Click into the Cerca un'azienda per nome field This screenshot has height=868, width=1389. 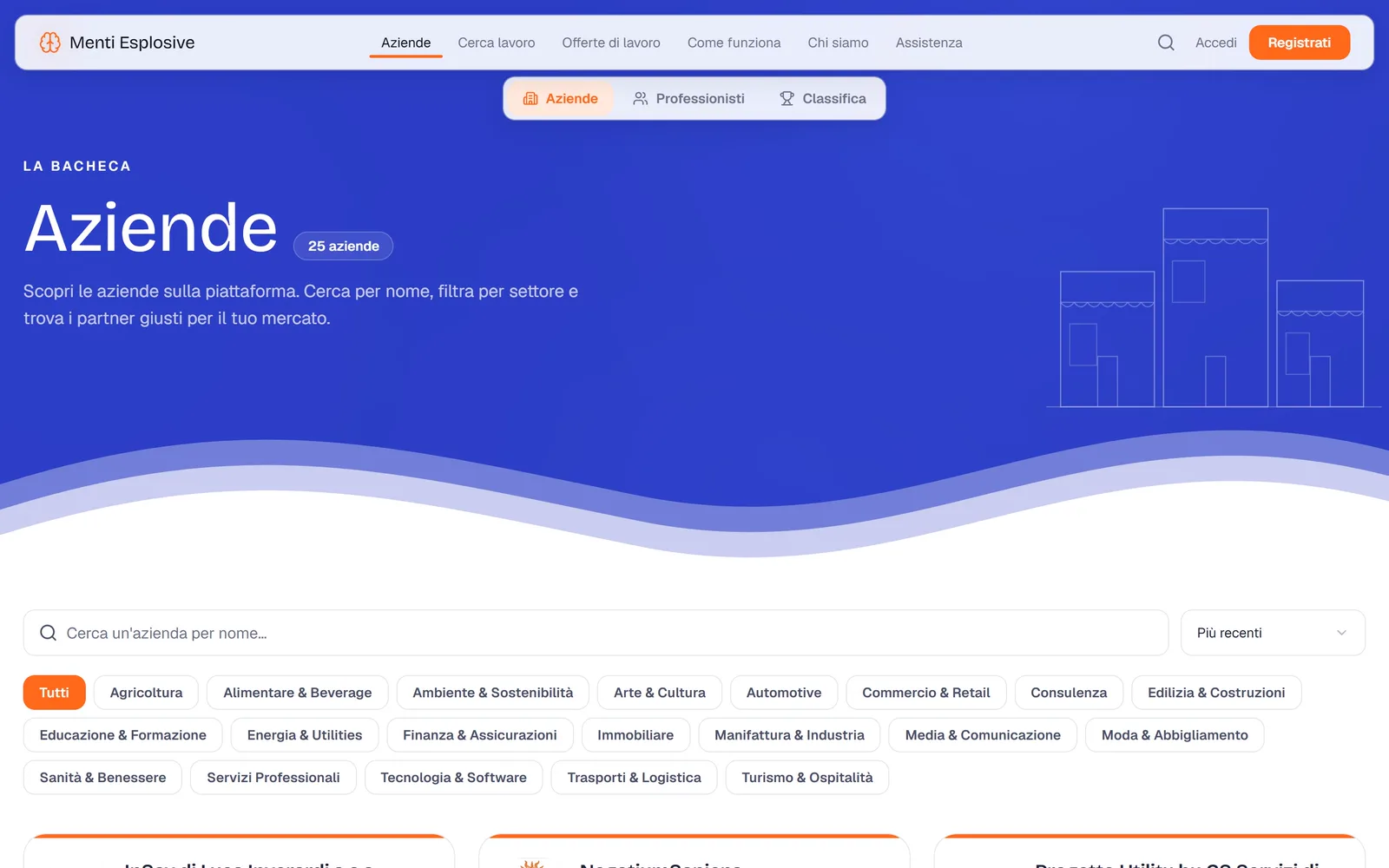point(596,633)
